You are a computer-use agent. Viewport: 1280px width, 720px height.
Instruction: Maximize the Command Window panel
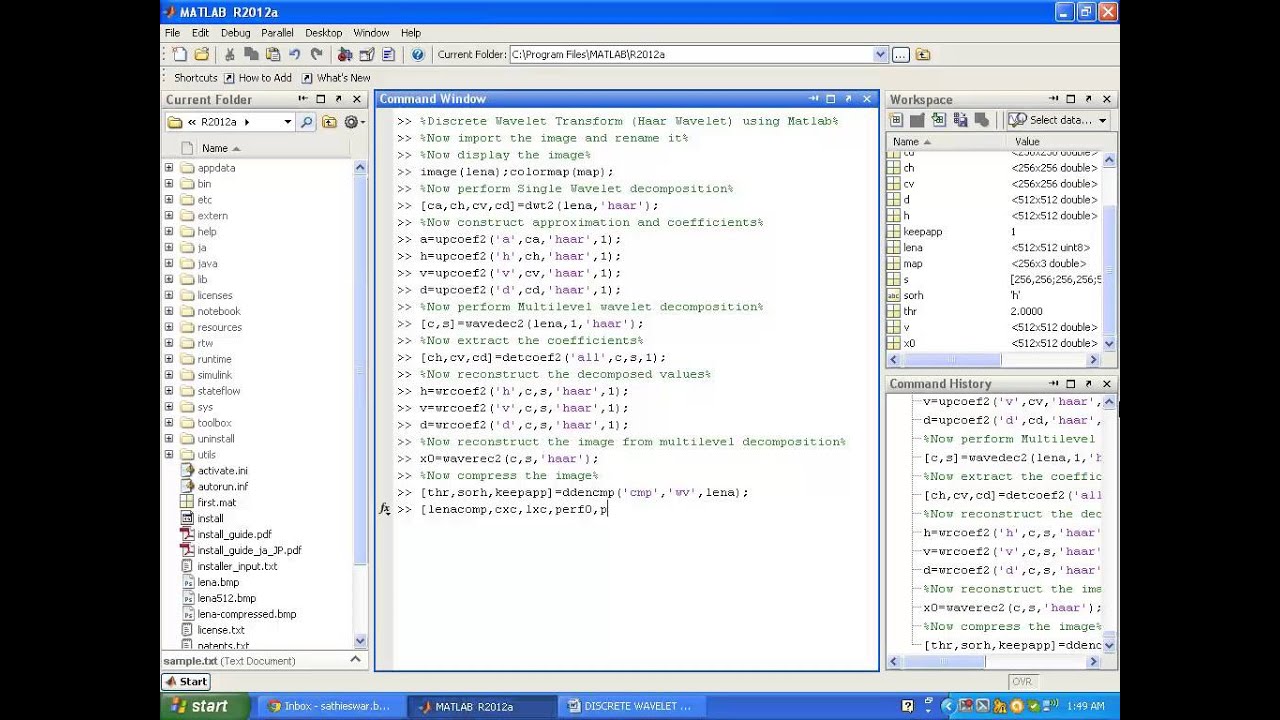click(x=830, y=99)
